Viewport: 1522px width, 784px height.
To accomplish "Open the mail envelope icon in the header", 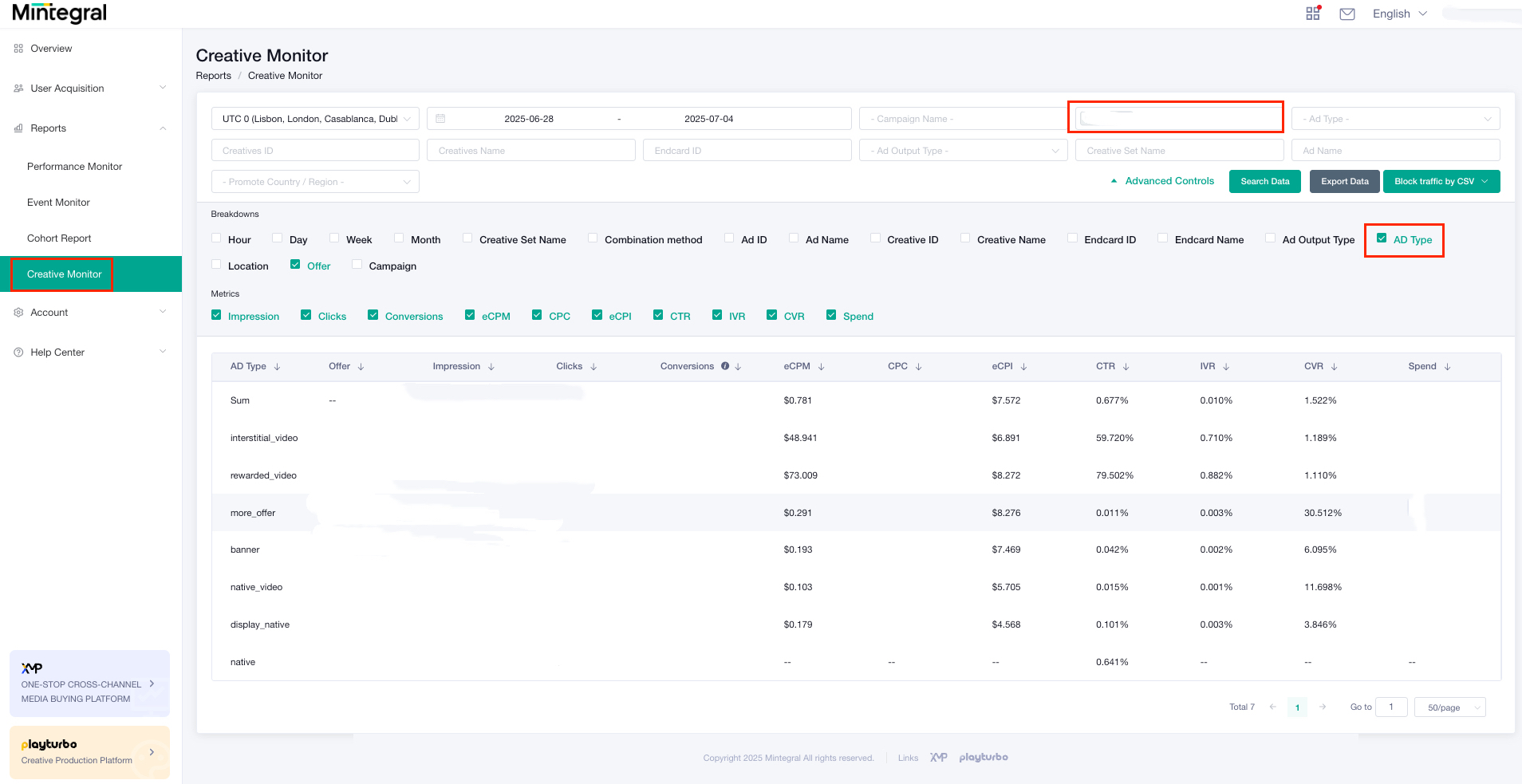I will 1347,13.
